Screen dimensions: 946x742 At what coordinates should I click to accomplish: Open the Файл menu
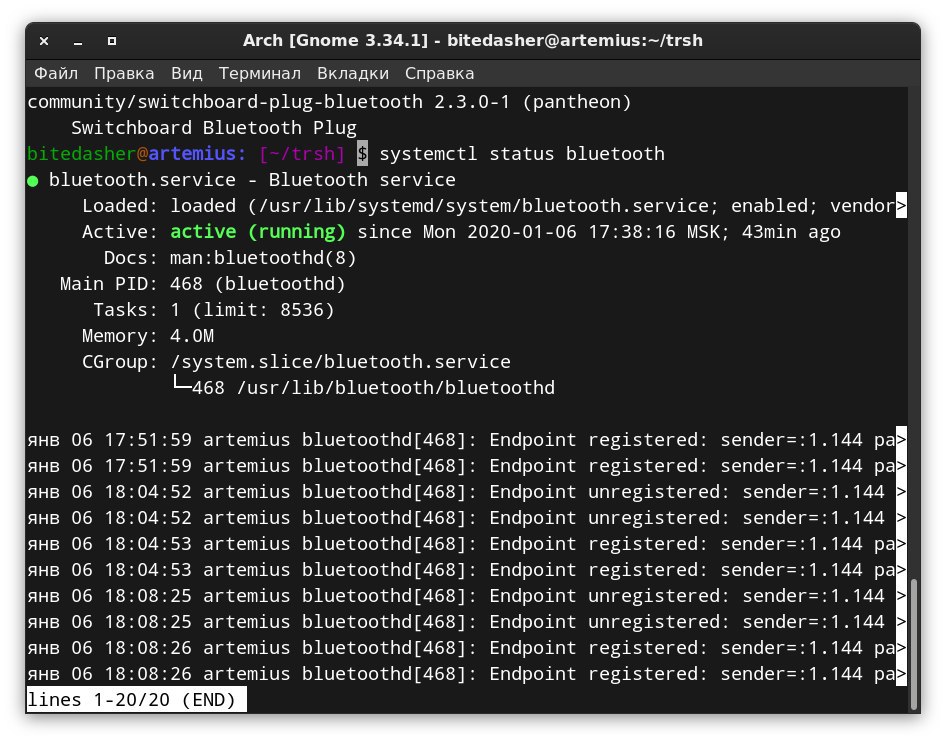pos(56,74)
